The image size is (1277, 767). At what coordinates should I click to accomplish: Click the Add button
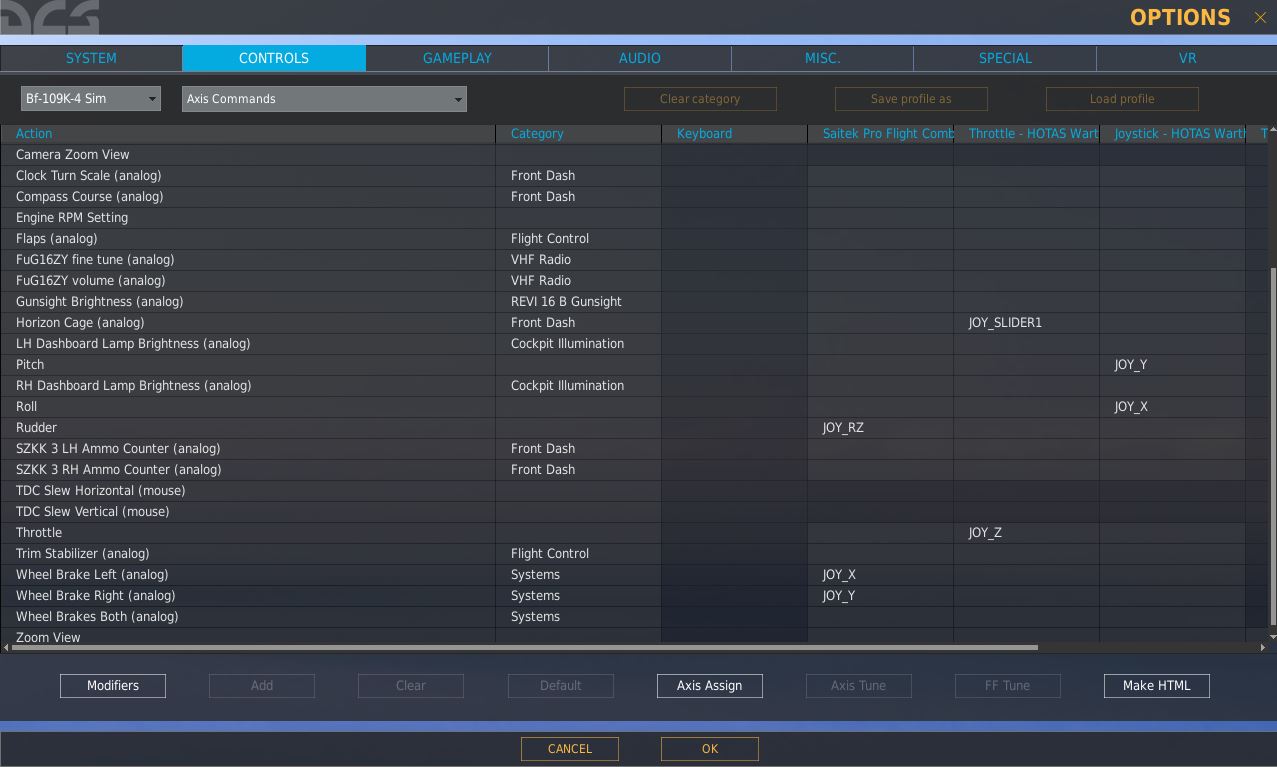[x=262, y=685]
